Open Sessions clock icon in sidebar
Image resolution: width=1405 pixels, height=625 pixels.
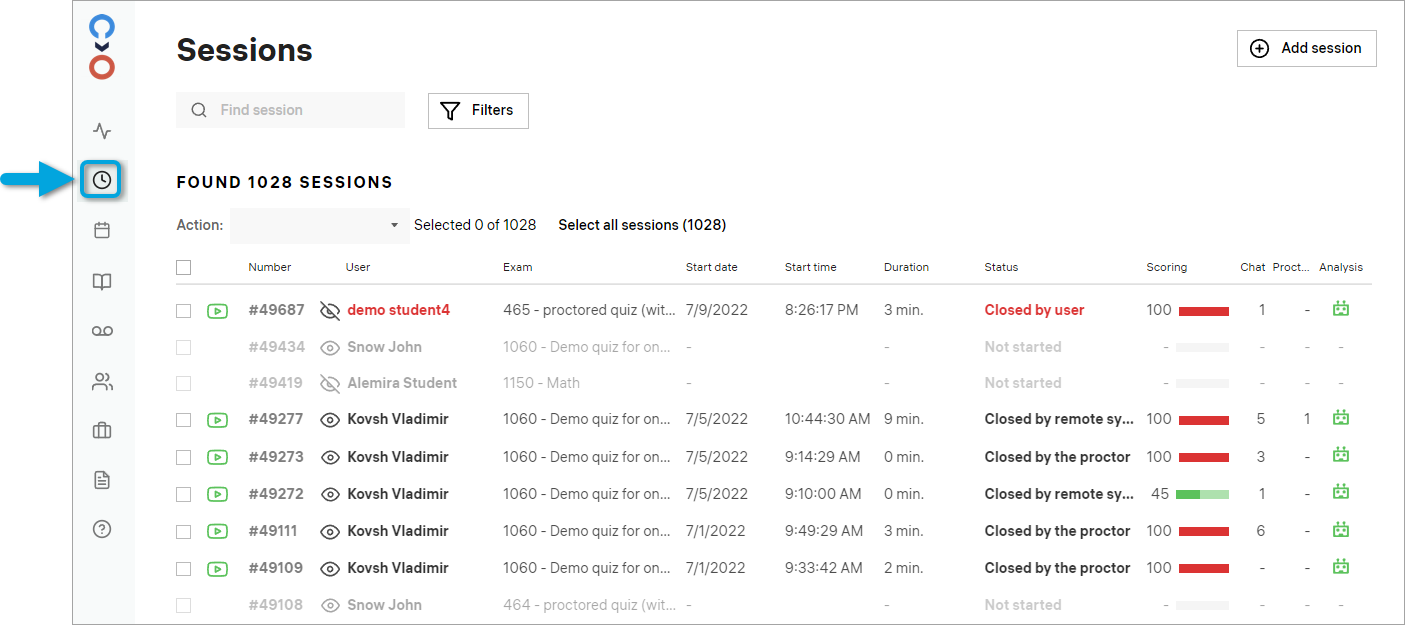click(x=102, y=180)
